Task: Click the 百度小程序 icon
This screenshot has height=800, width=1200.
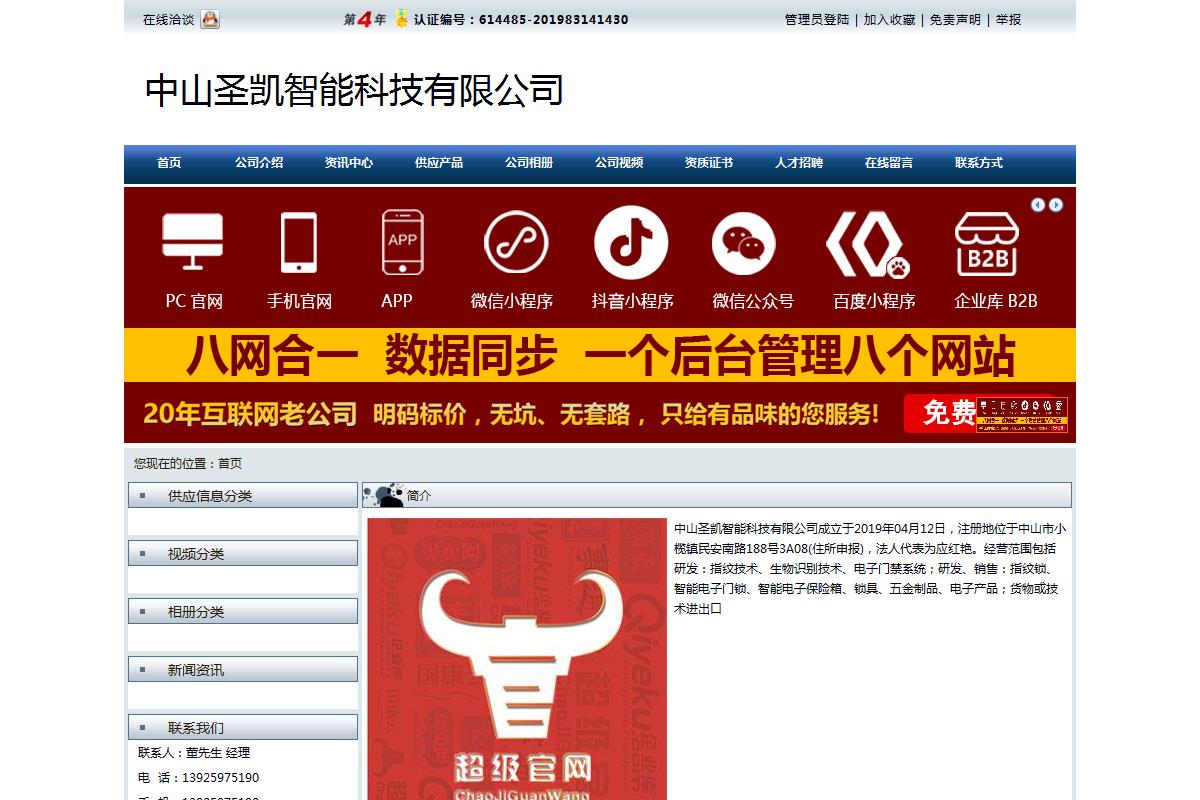Action: click(x=866, y=244)
